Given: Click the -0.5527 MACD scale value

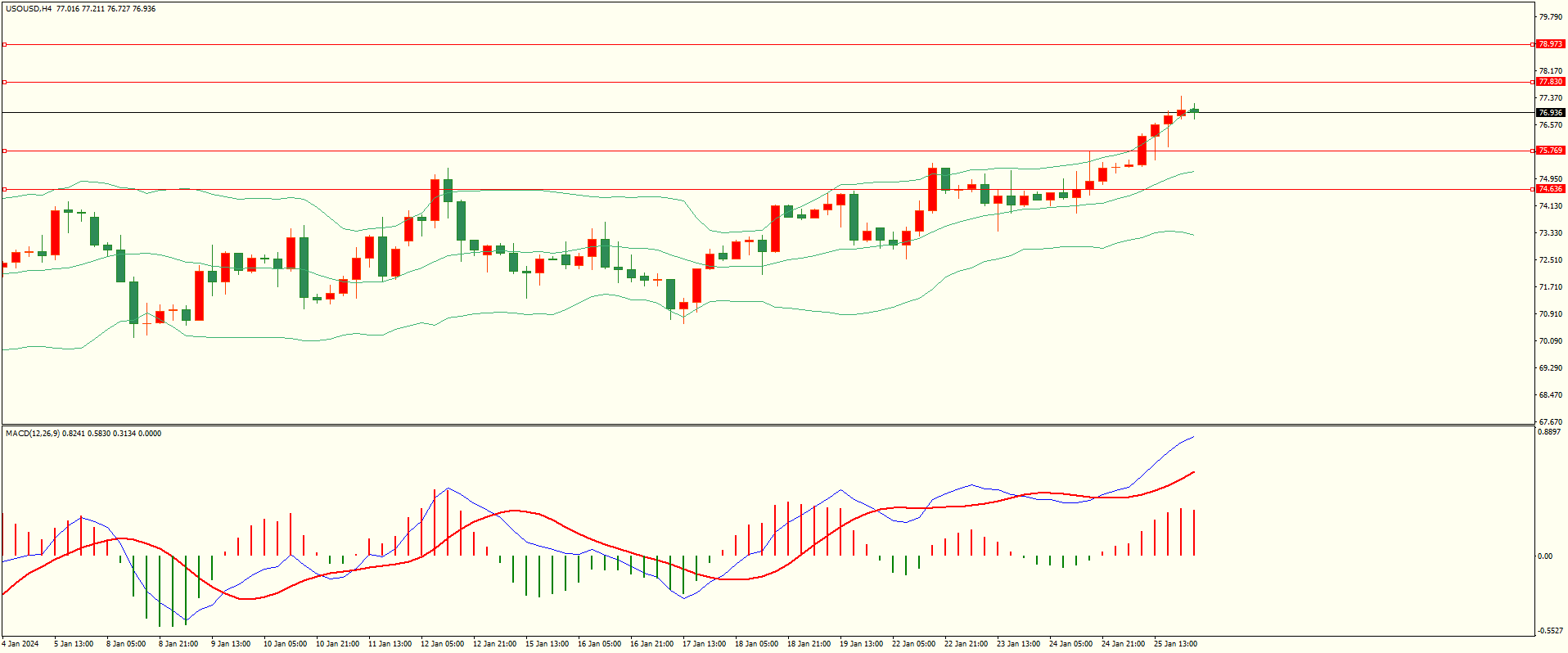Looking at the screenshot, I should (1550, 631).
